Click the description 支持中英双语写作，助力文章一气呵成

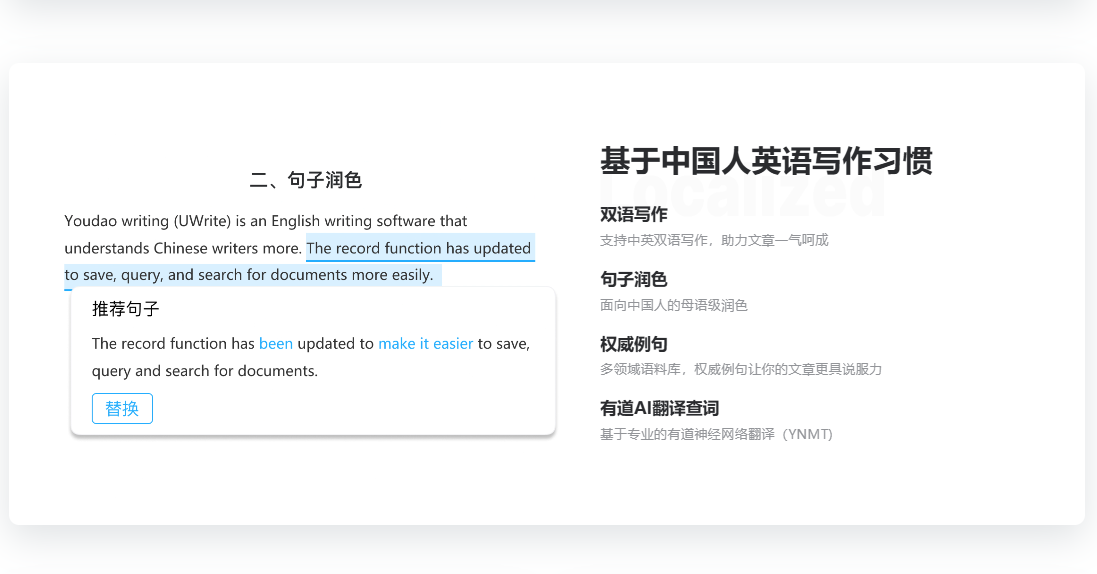[x=714, y=241]
